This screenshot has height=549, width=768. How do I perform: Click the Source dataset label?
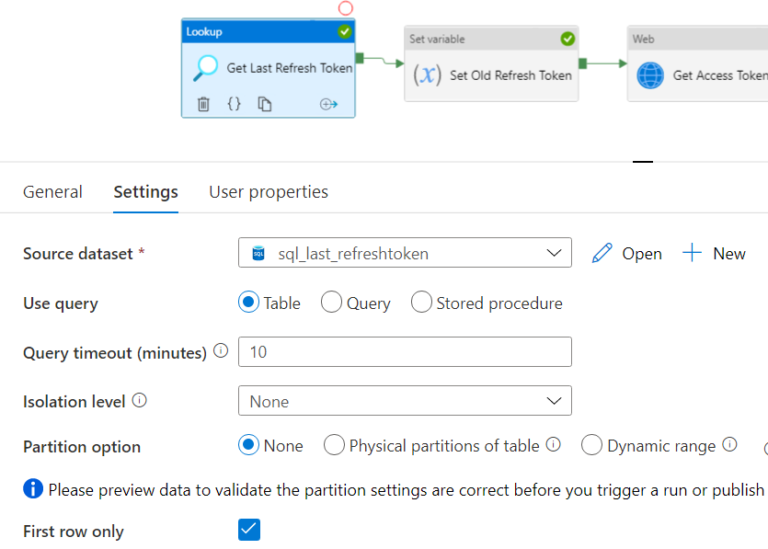click(78, 253)
